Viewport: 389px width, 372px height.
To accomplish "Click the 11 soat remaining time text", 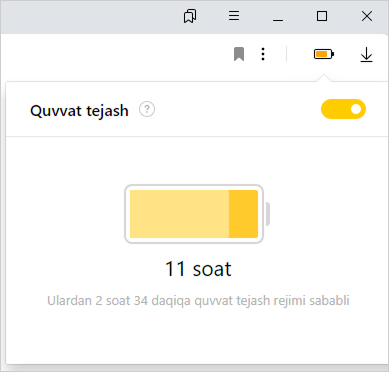I will pos(198,269).
